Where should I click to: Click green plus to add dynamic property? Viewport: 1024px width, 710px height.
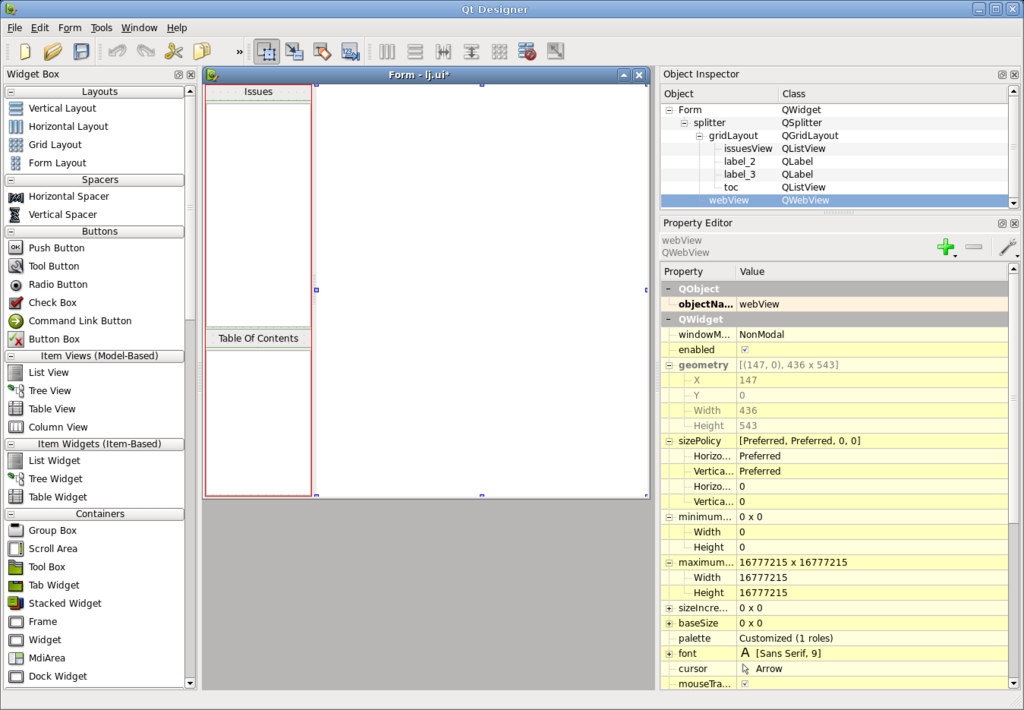[x=945, y=247]
